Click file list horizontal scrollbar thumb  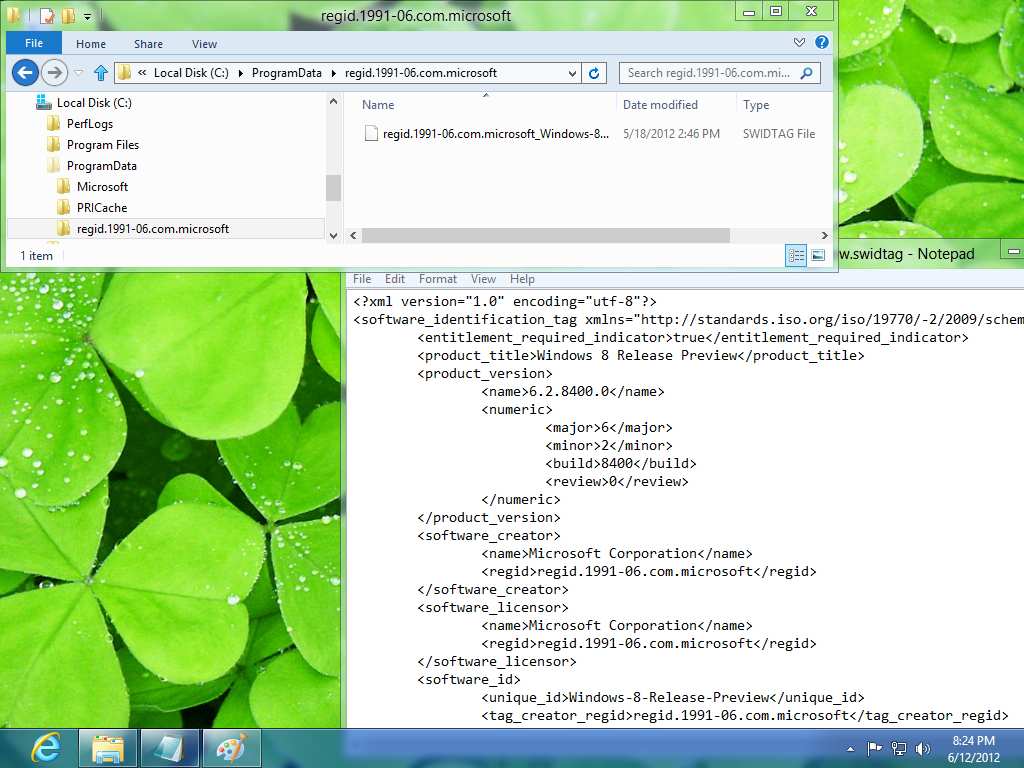[x=545, y=235]
